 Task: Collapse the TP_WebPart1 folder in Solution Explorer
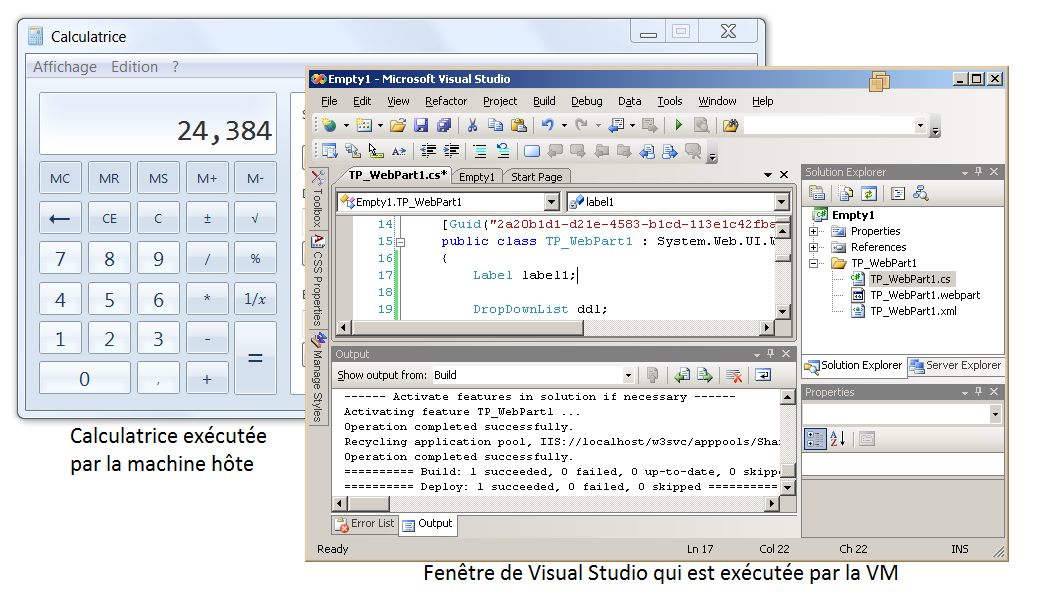coord(814,263)
